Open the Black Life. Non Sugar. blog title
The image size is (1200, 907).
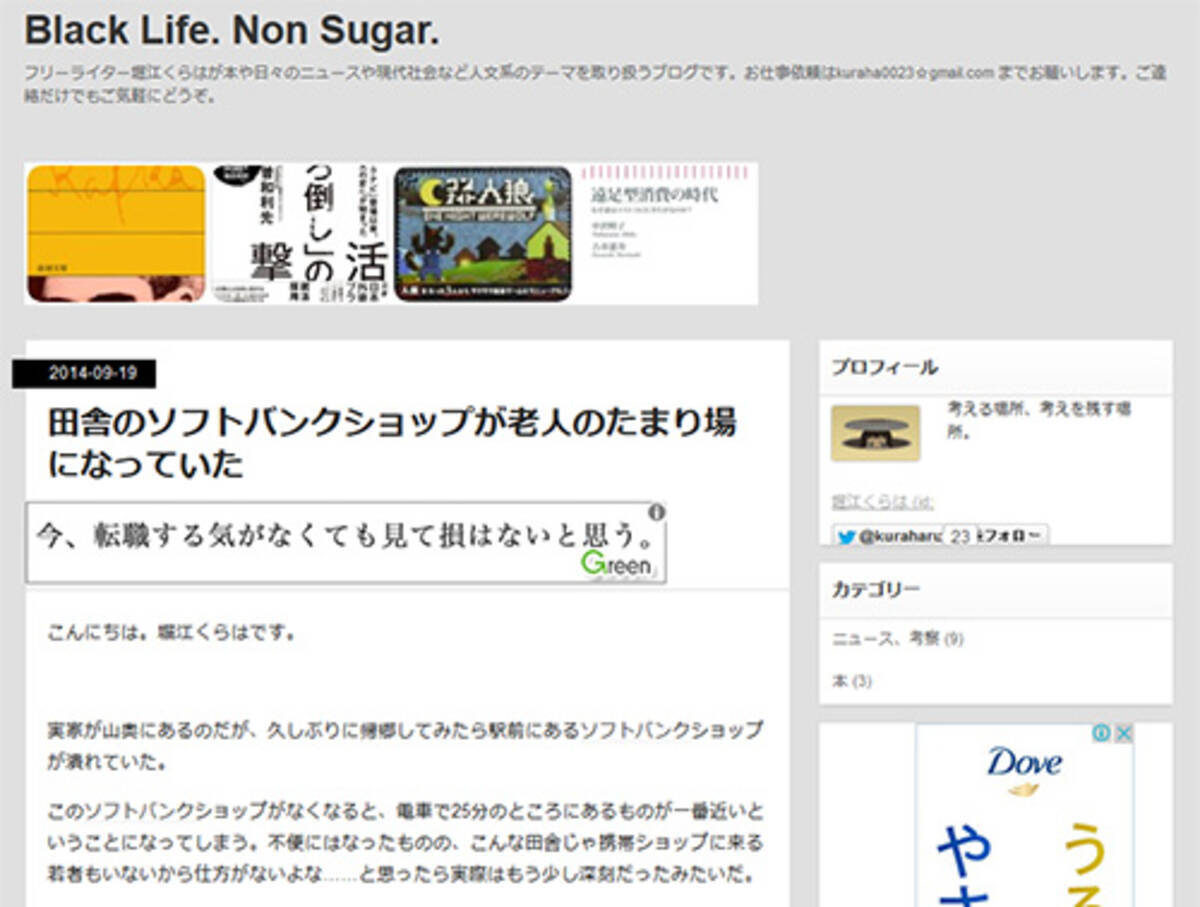(231, 30)
